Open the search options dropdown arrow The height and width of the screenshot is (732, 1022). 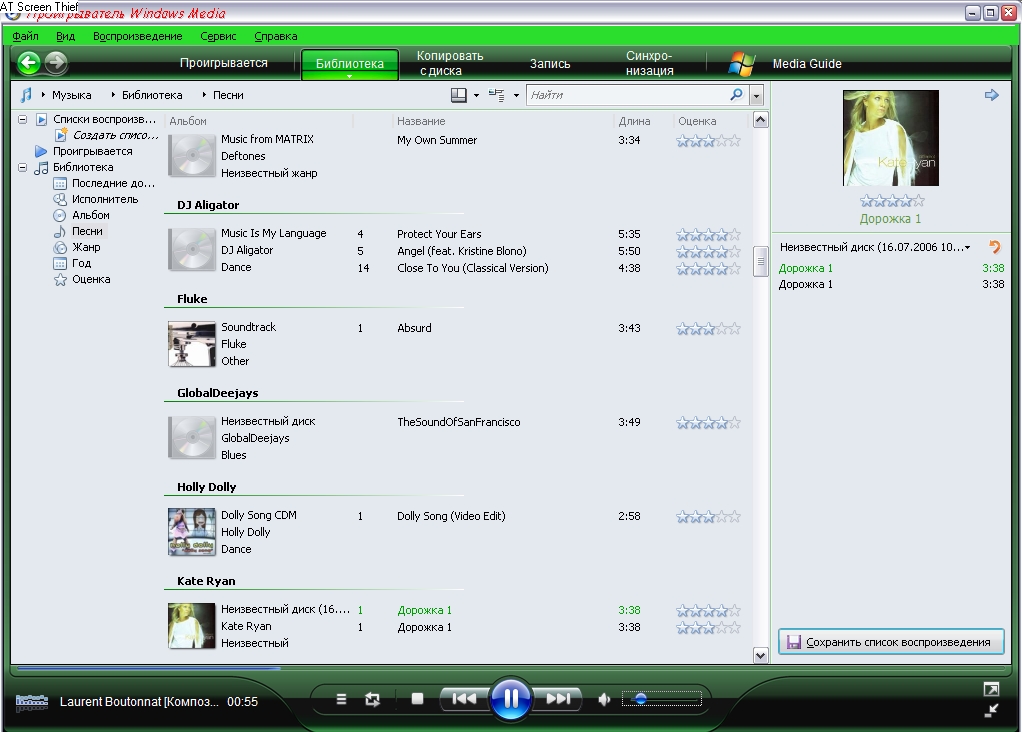click(x=756, y=96)
